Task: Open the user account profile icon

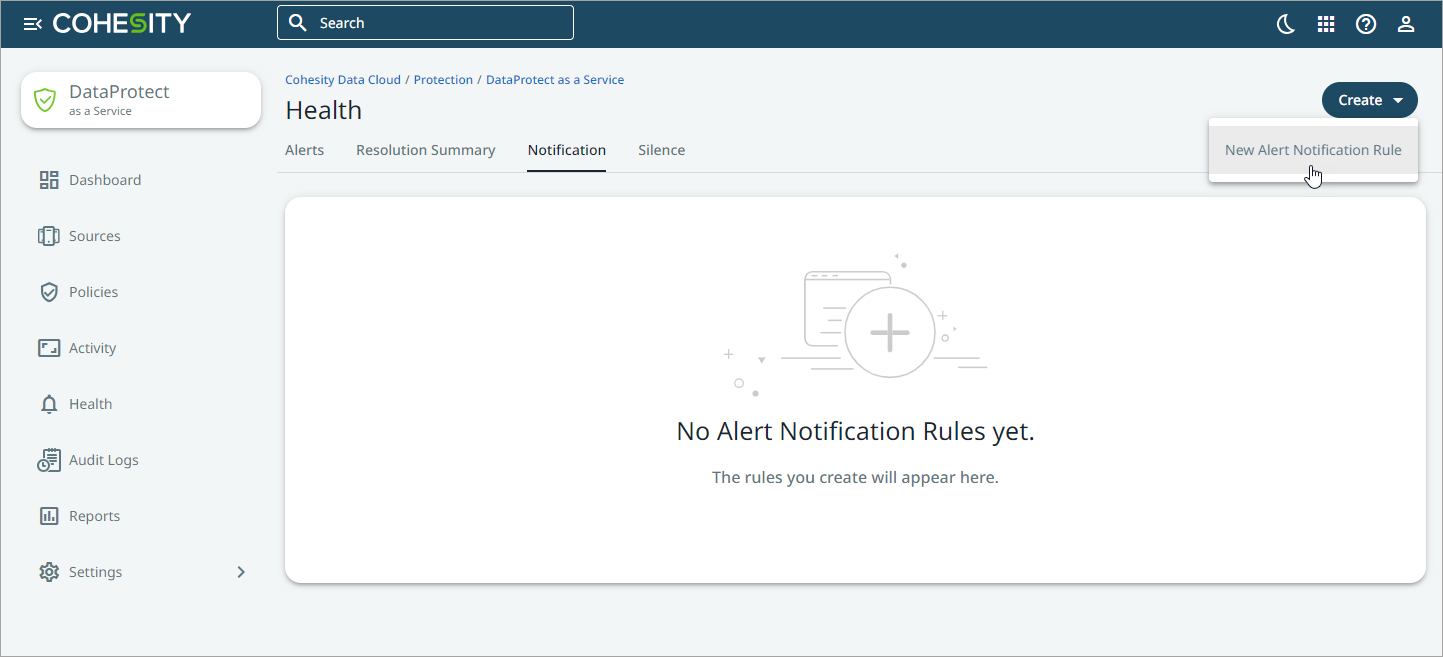Action: [1406, 24]
